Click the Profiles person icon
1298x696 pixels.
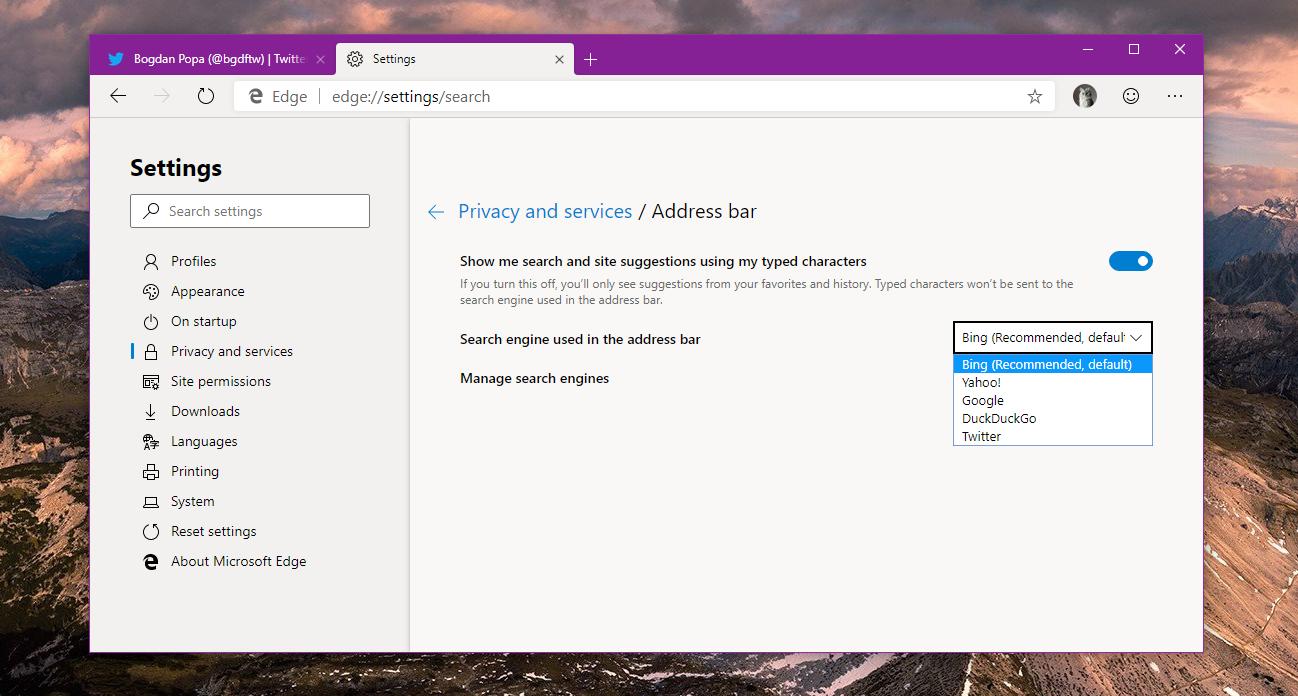pos(151,262)
